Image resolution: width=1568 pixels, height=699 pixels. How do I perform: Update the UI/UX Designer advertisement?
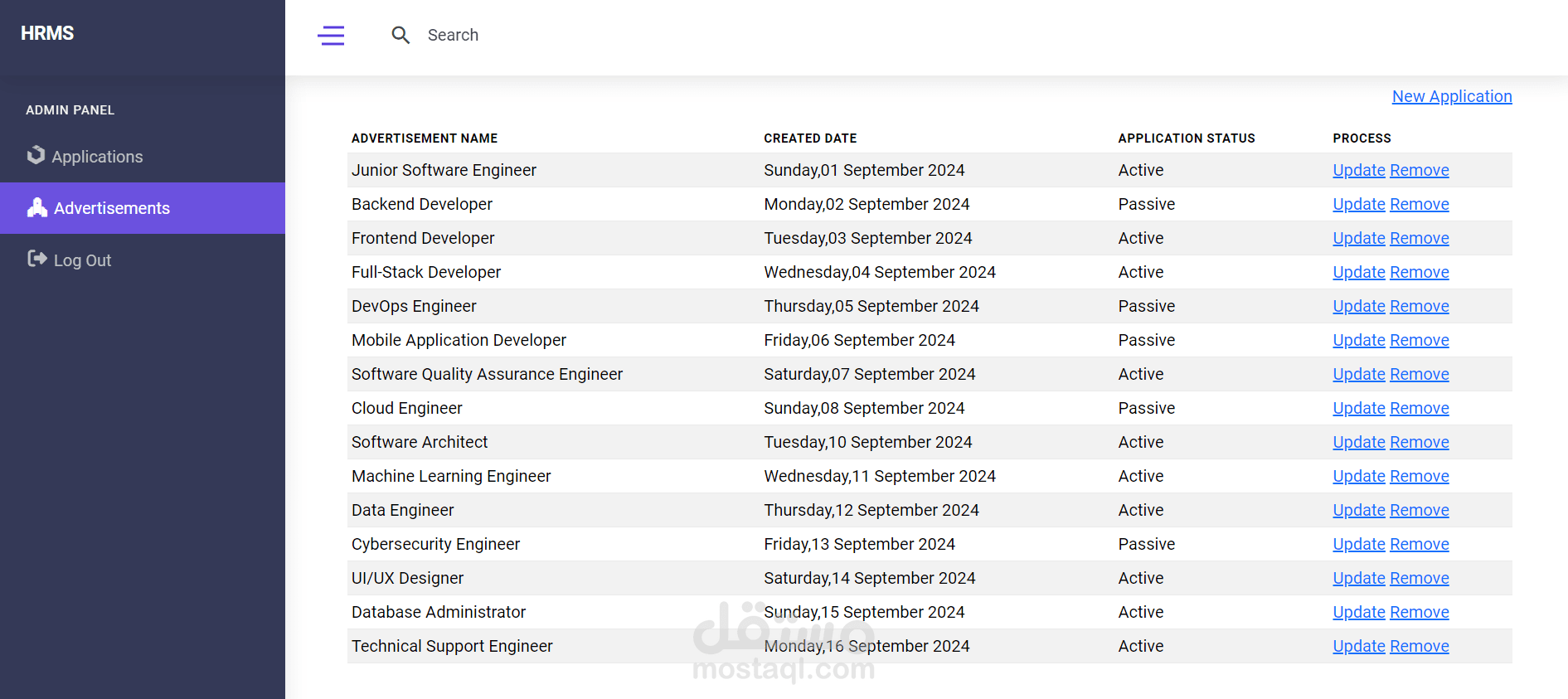tap(1359, 578)
